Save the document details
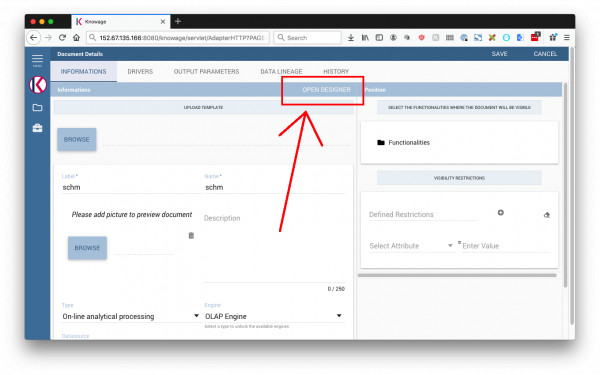This screenshot has width=600, height=375. click(x=499, y=54)
